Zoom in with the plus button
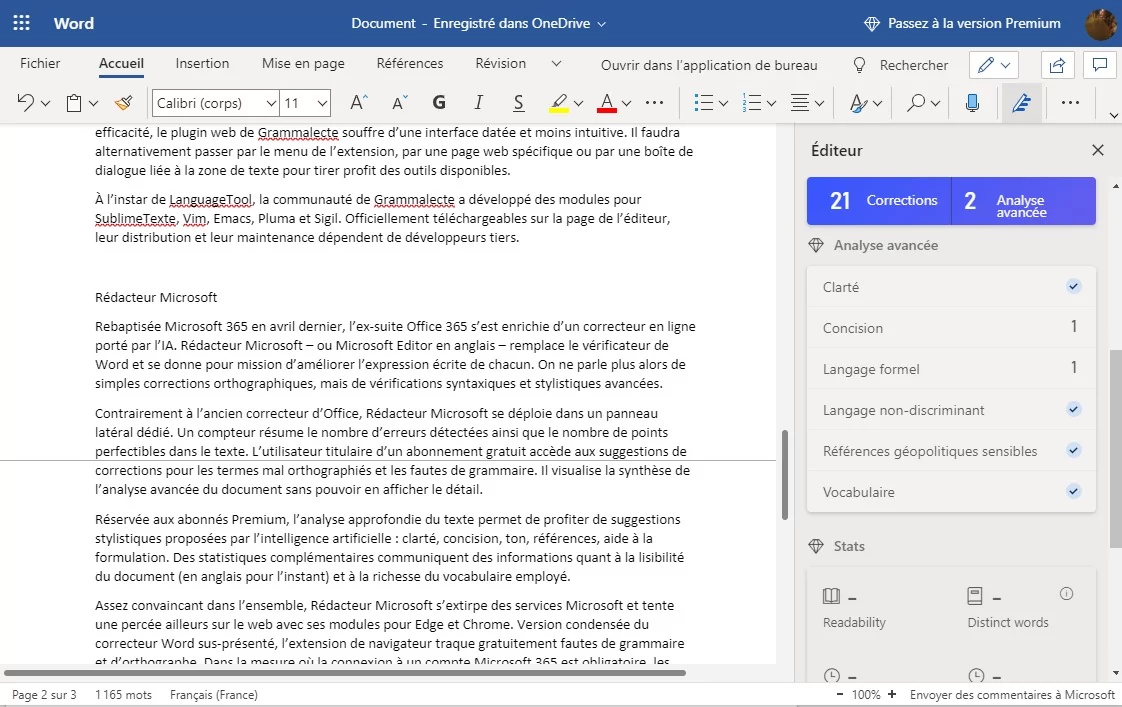 tap(892, 695)
